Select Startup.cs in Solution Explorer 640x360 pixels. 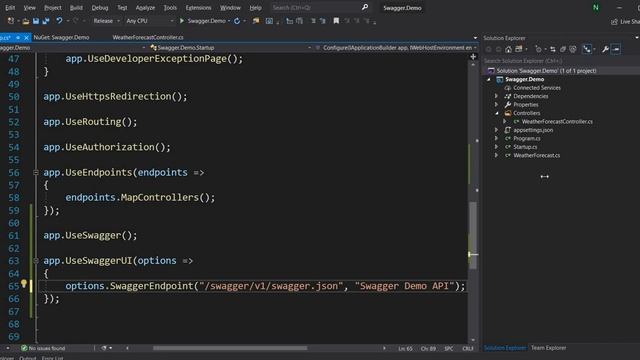click(525, 147)
